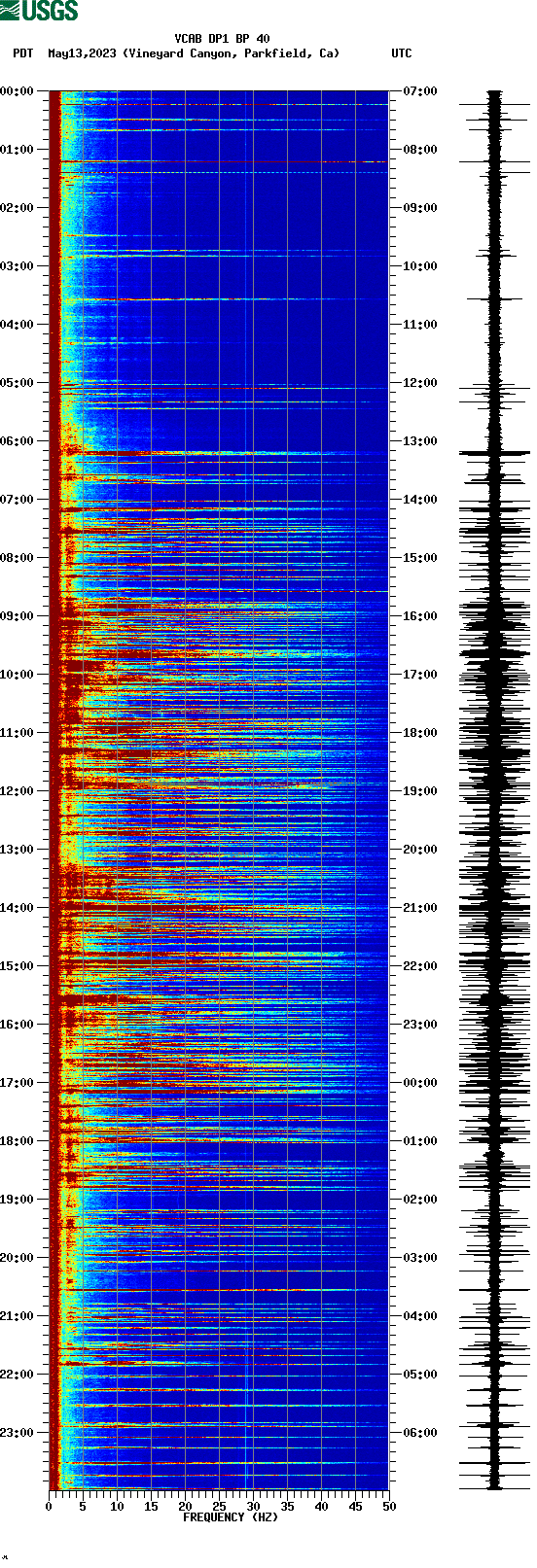Click the date text 'May13,2023'
This screenshot has width=537, height=1568.
click(x=82, y=53)
